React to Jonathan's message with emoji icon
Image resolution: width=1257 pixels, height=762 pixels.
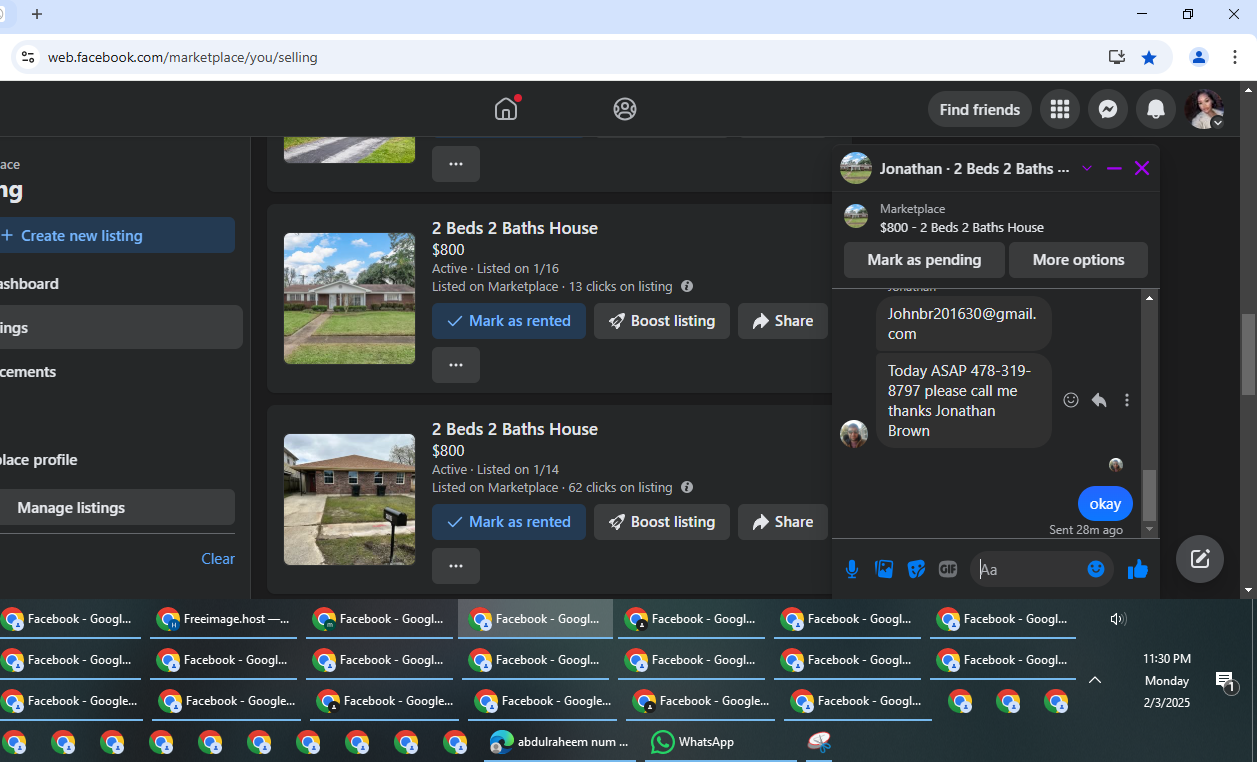(x=1071, y=400)
